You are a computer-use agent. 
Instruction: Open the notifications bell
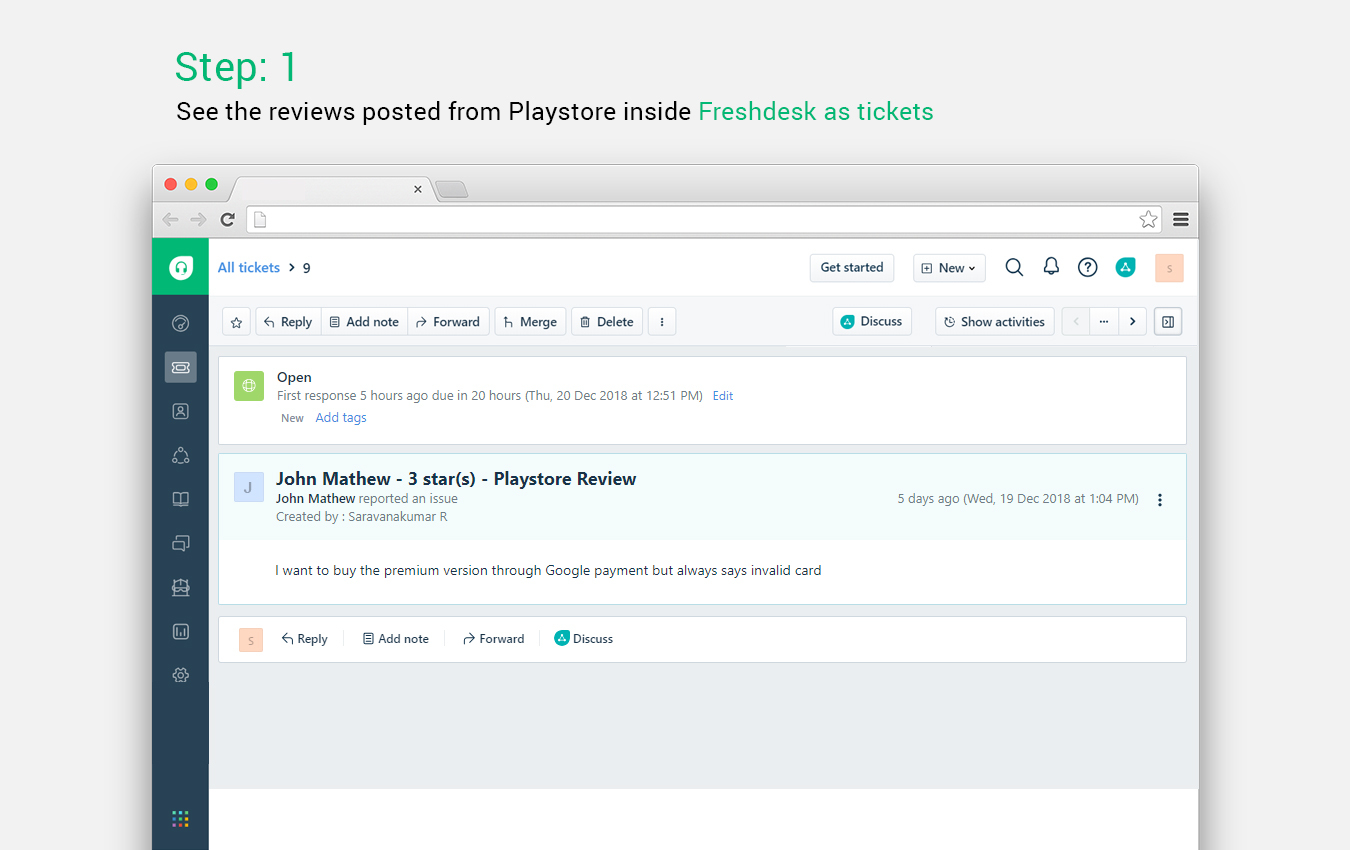(x=1051, y=266)
